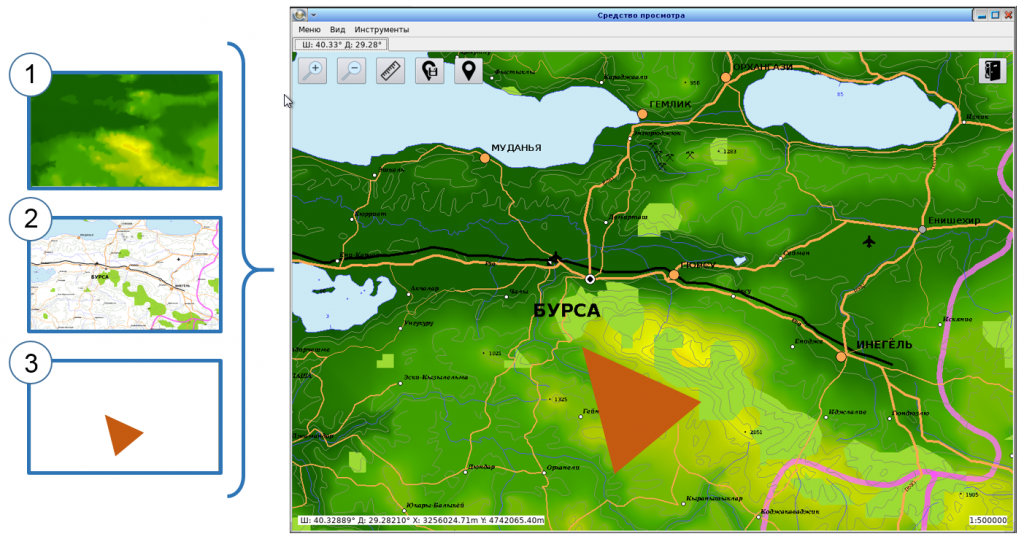This screenshot has width=1024, height=539.
Task: Click the coordinate readout in status bar
Action: [x=420, y=520]
